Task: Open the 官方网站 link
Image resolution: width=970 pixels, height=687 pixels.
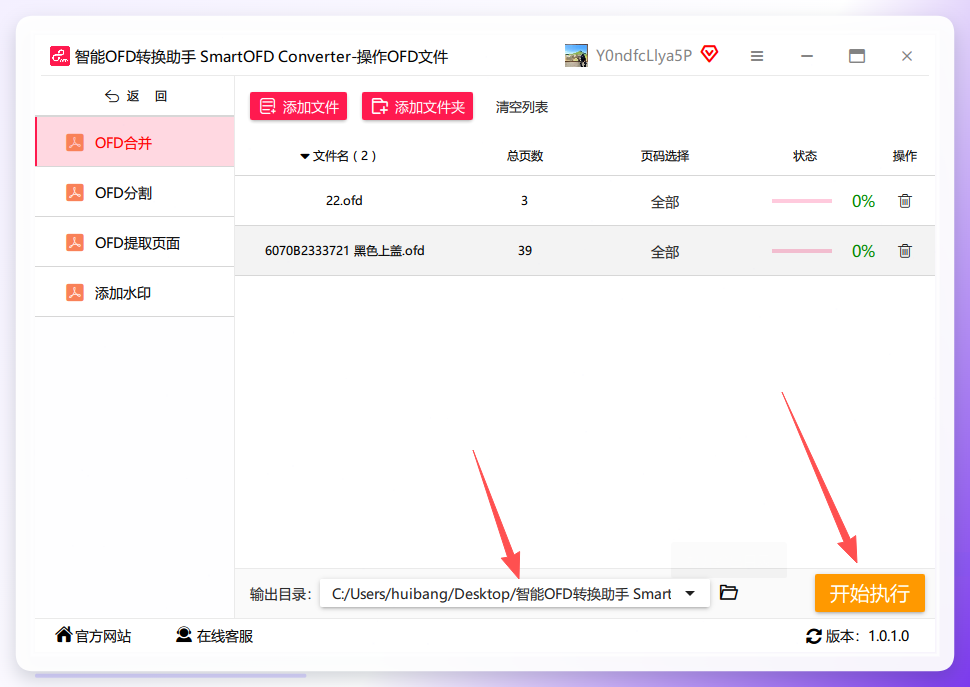Action: (x=93, y=635)
